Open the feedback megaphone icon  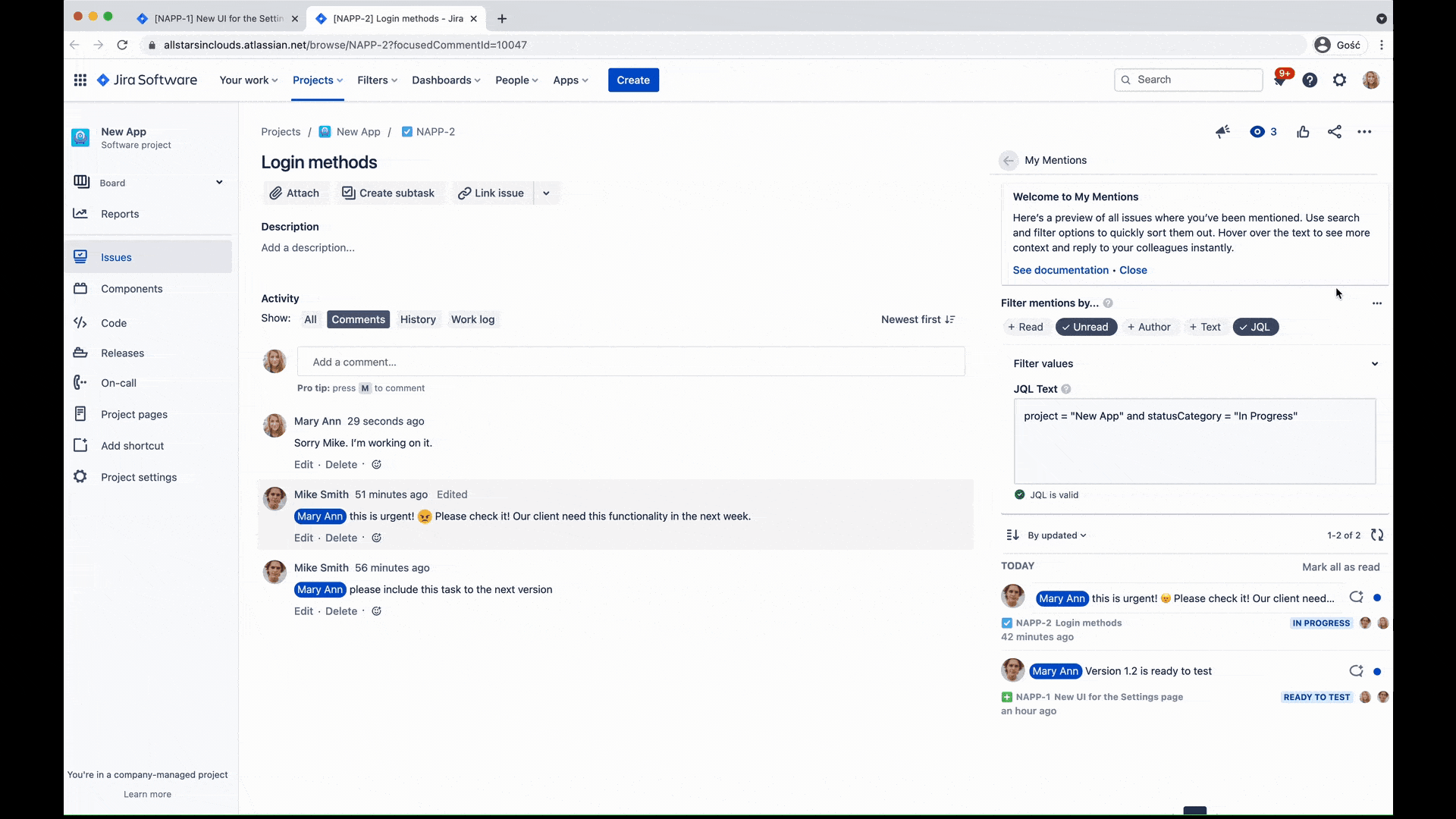point(1222,132)
